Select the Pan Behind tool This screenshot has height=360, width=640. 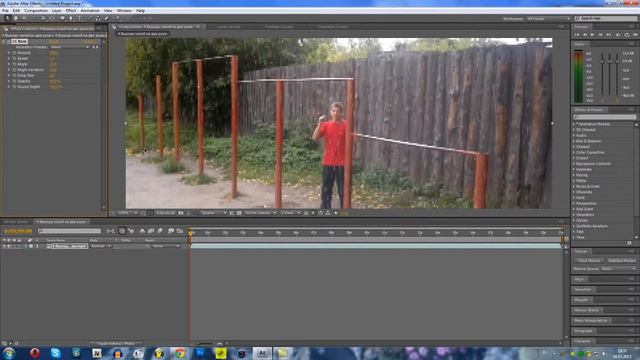(52, 18)
